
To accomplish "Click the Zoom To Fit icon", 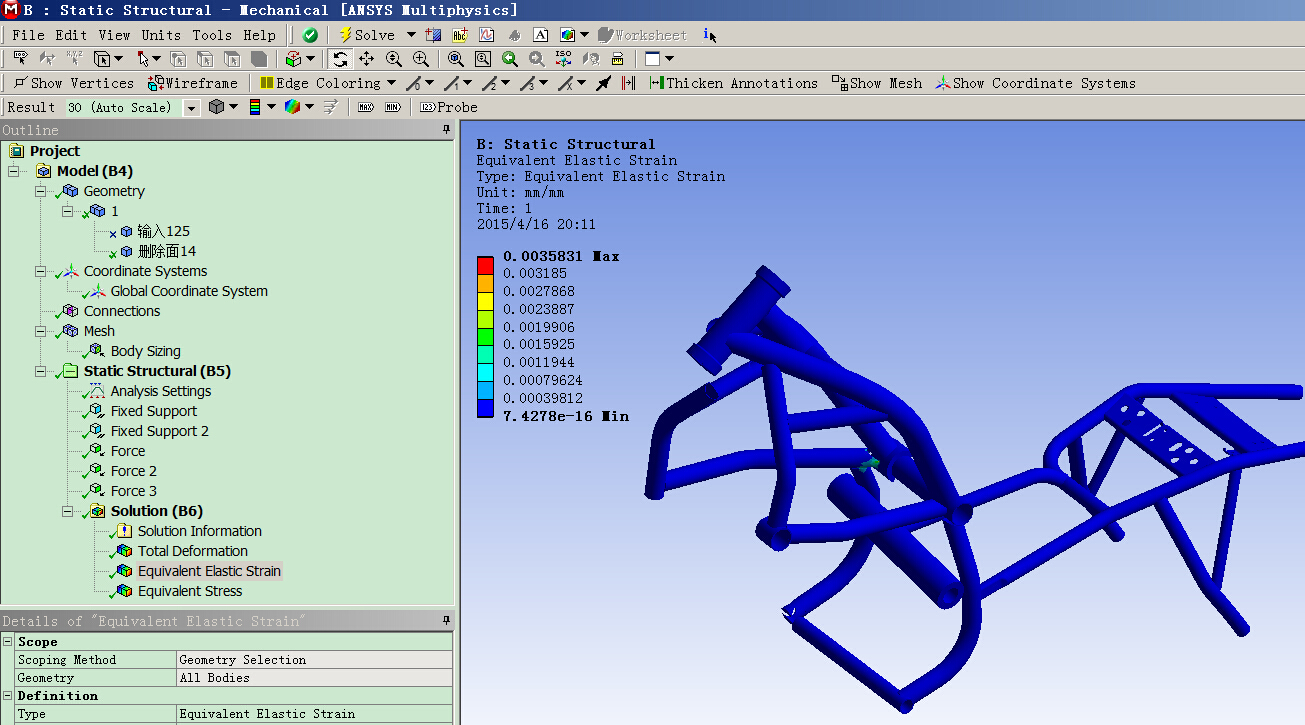I will 456,59.
